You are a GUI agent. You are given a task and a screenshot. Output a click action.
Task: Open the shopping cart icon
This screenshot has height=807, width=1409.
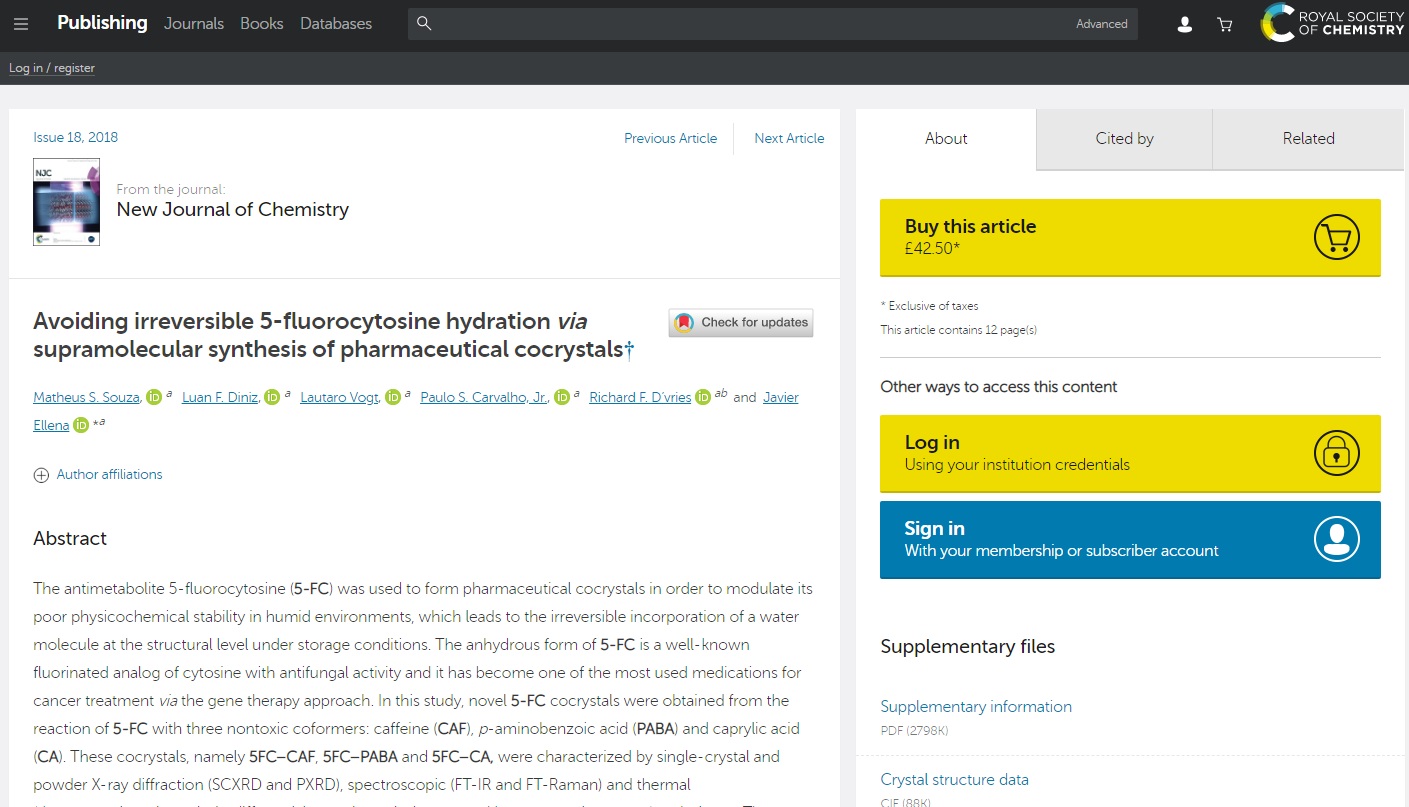1224,24
